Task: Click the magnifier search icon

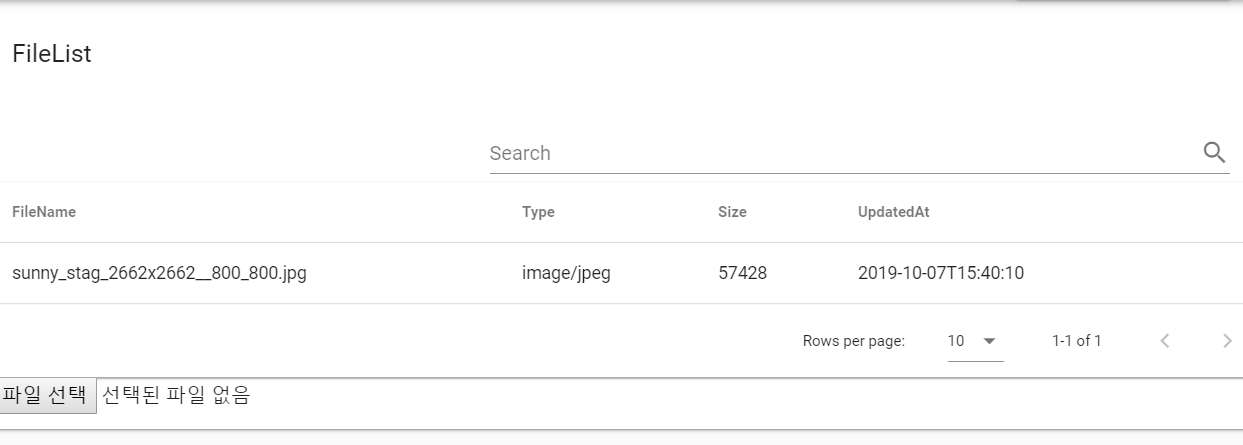Action: pos(1214,152)
